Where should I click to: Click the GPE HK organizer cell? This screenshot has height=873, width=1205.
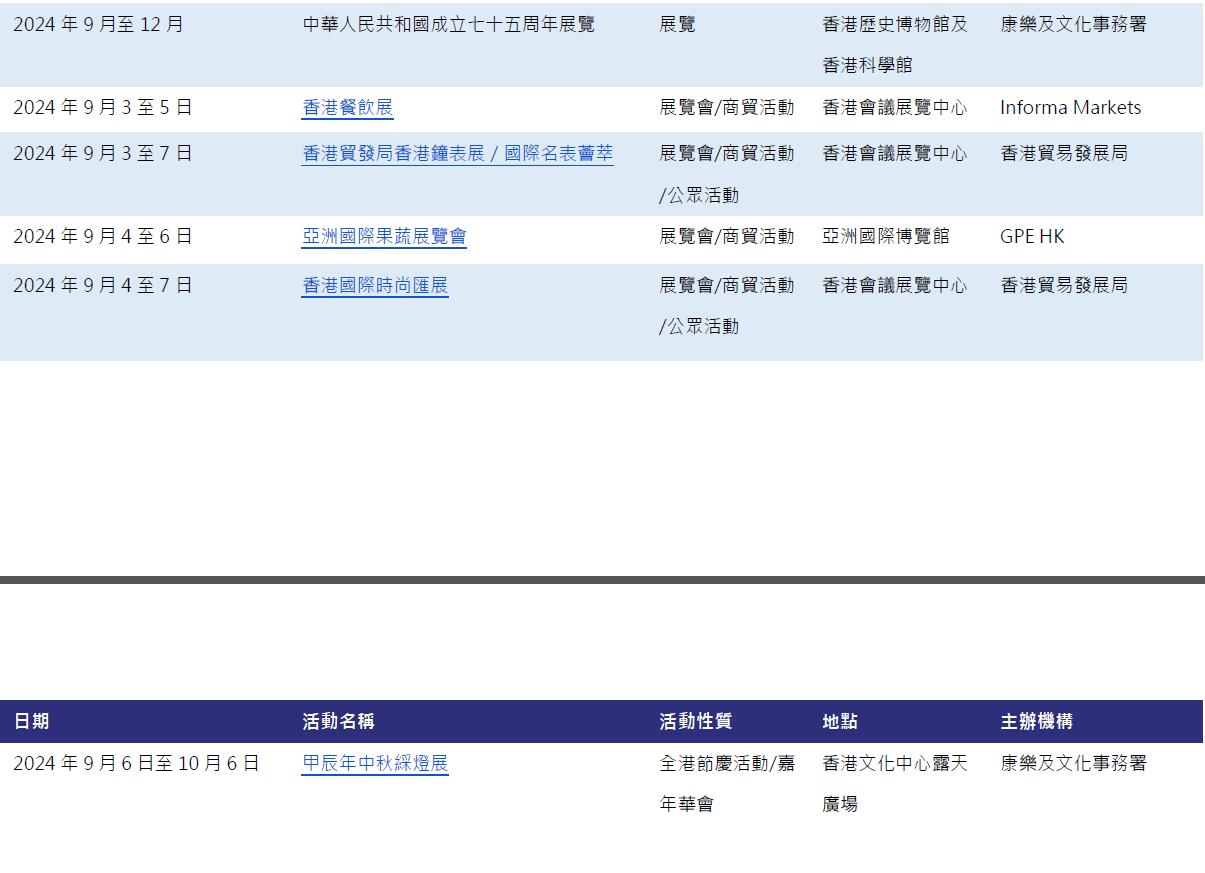(1032, 237)
